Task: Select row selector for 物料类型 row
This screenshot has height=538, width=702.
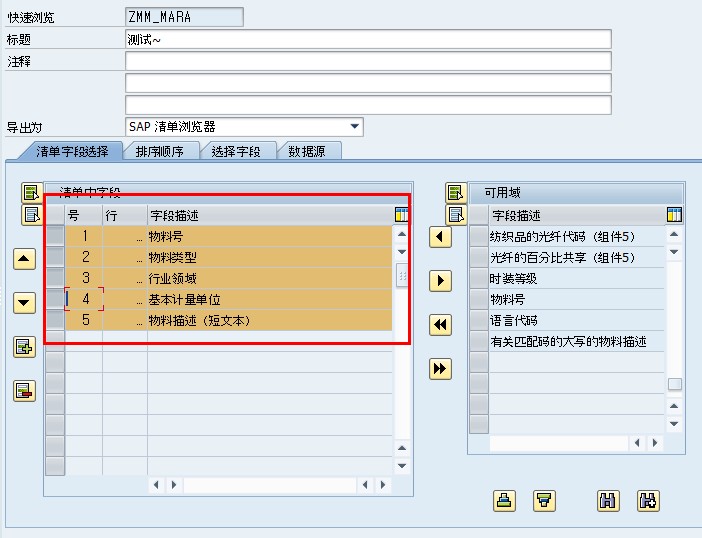Action: coord(55,257)
